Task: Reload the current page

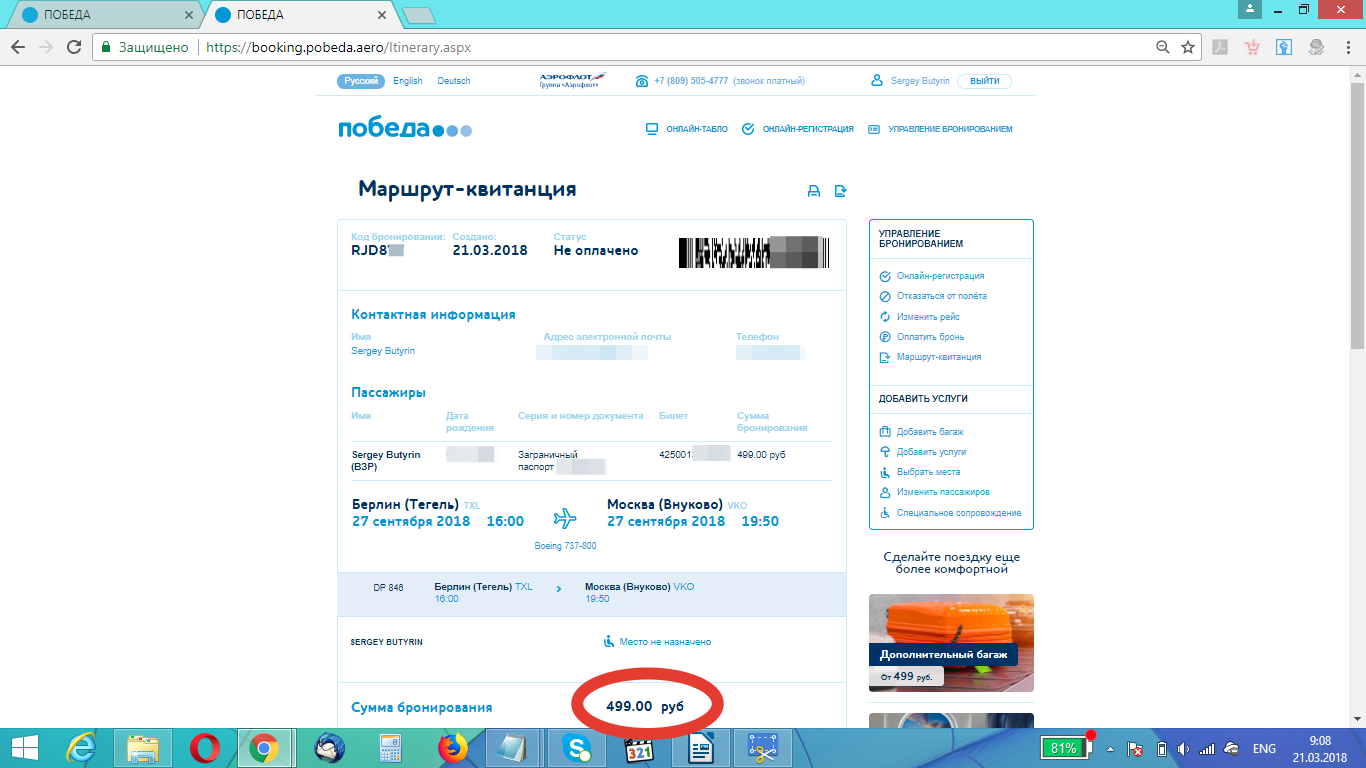Action: 73,47
